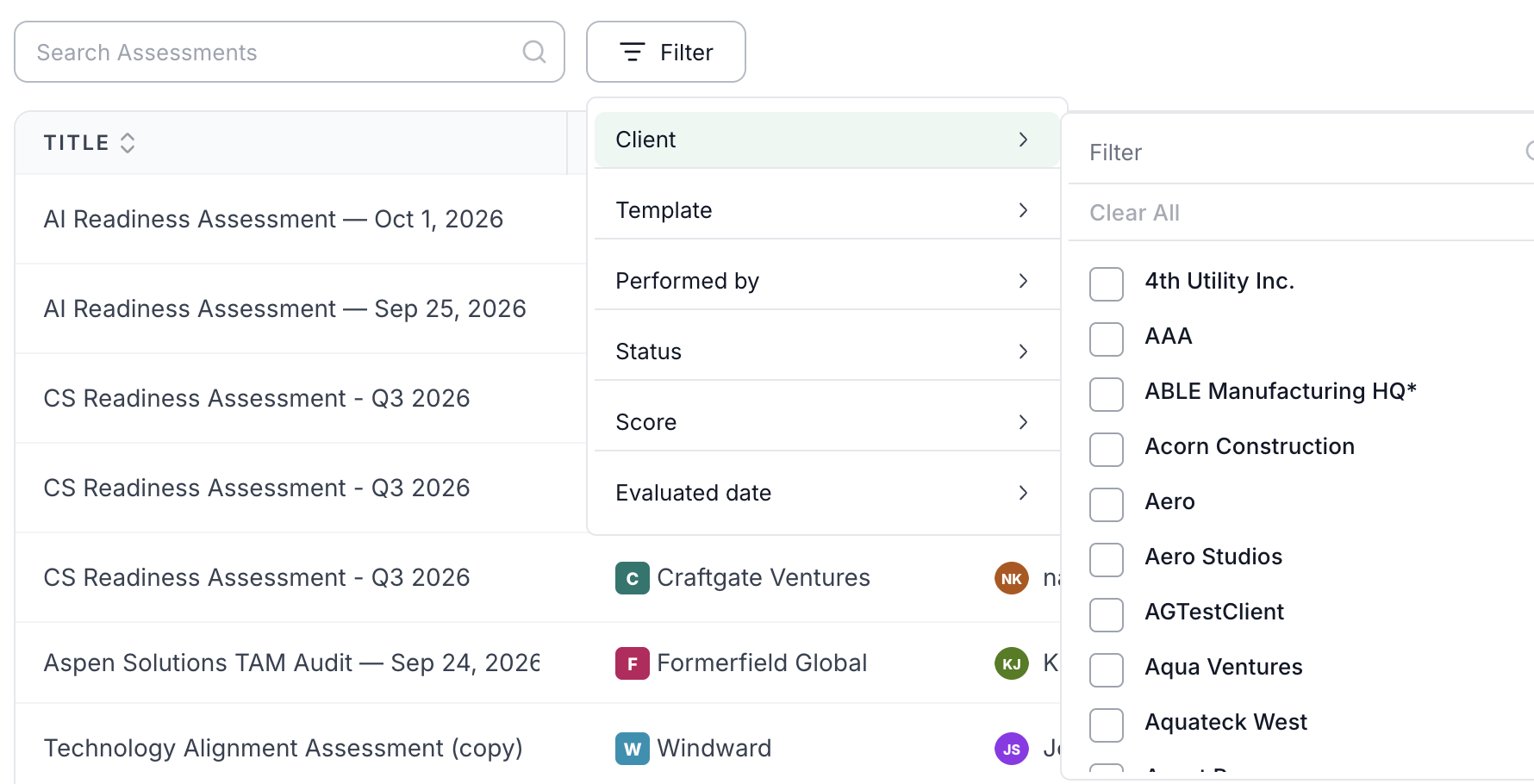Screen dimensions: 1534x784
Task: Open AI Readiness Assessment — Sep 25, 2026
Action: [x=284, y=308]
